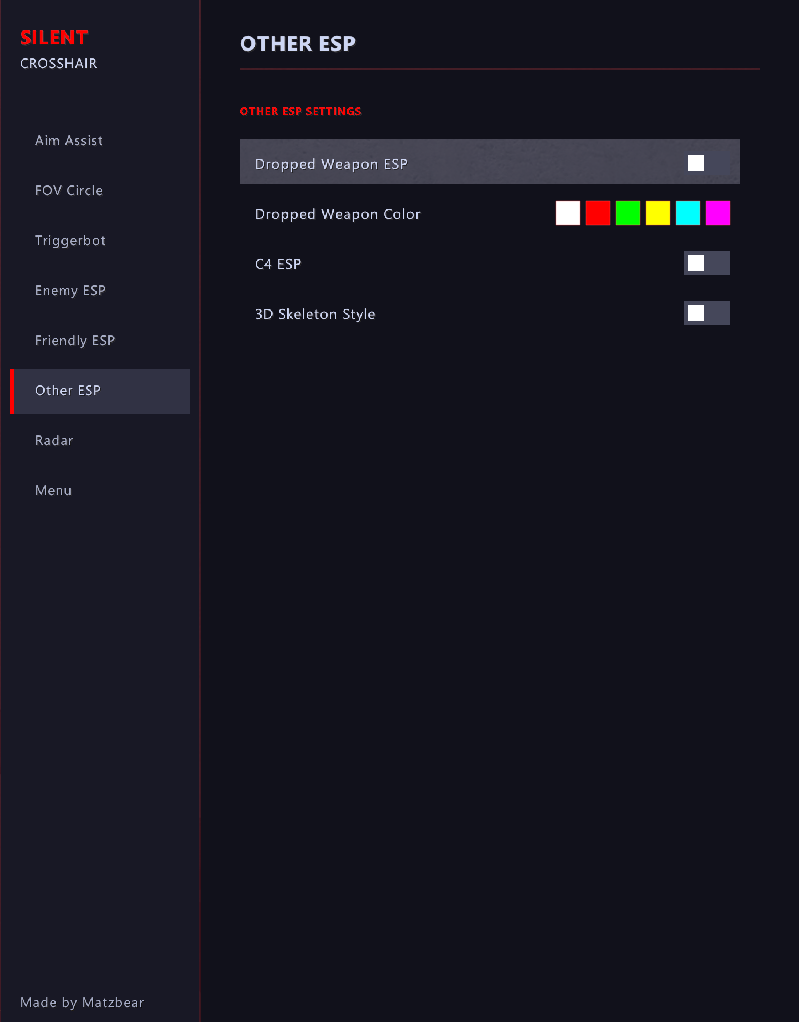Open the Menu settings section

[53, 490]
